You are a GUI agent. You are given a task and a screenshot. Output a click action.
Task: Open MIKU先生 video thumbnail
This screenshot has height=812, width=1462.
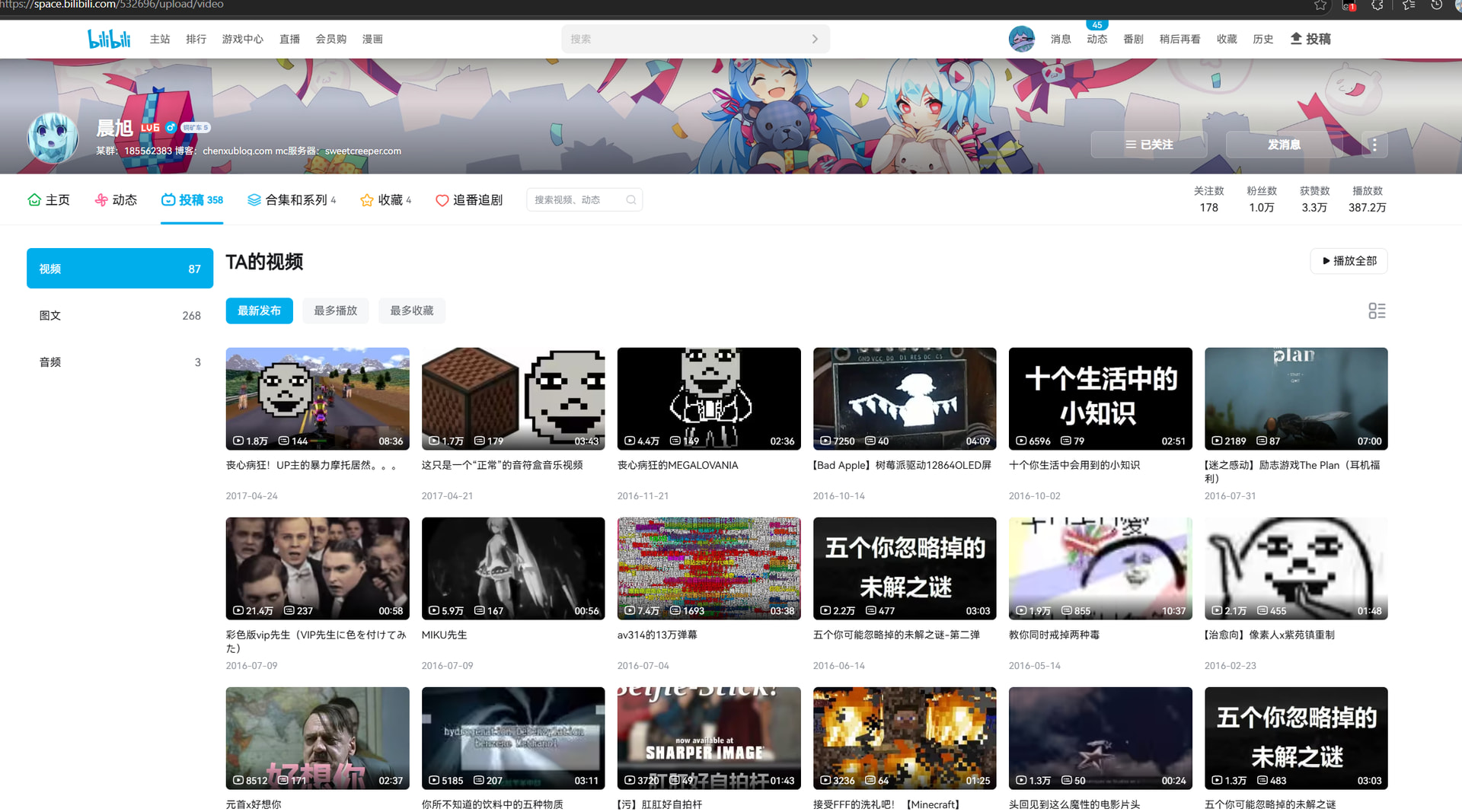pyautogui.click(x=513, y=568)
